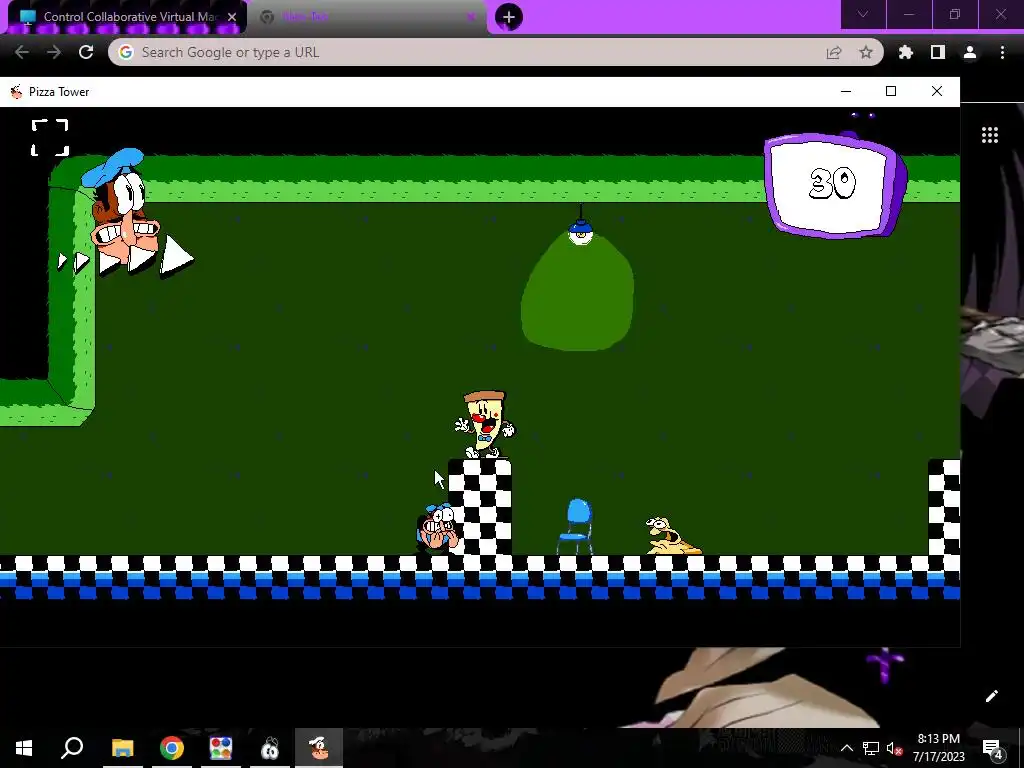
Task: Open the colorful app icon on the taskbar
Action: pyautogui.click(x=221, y=748)
